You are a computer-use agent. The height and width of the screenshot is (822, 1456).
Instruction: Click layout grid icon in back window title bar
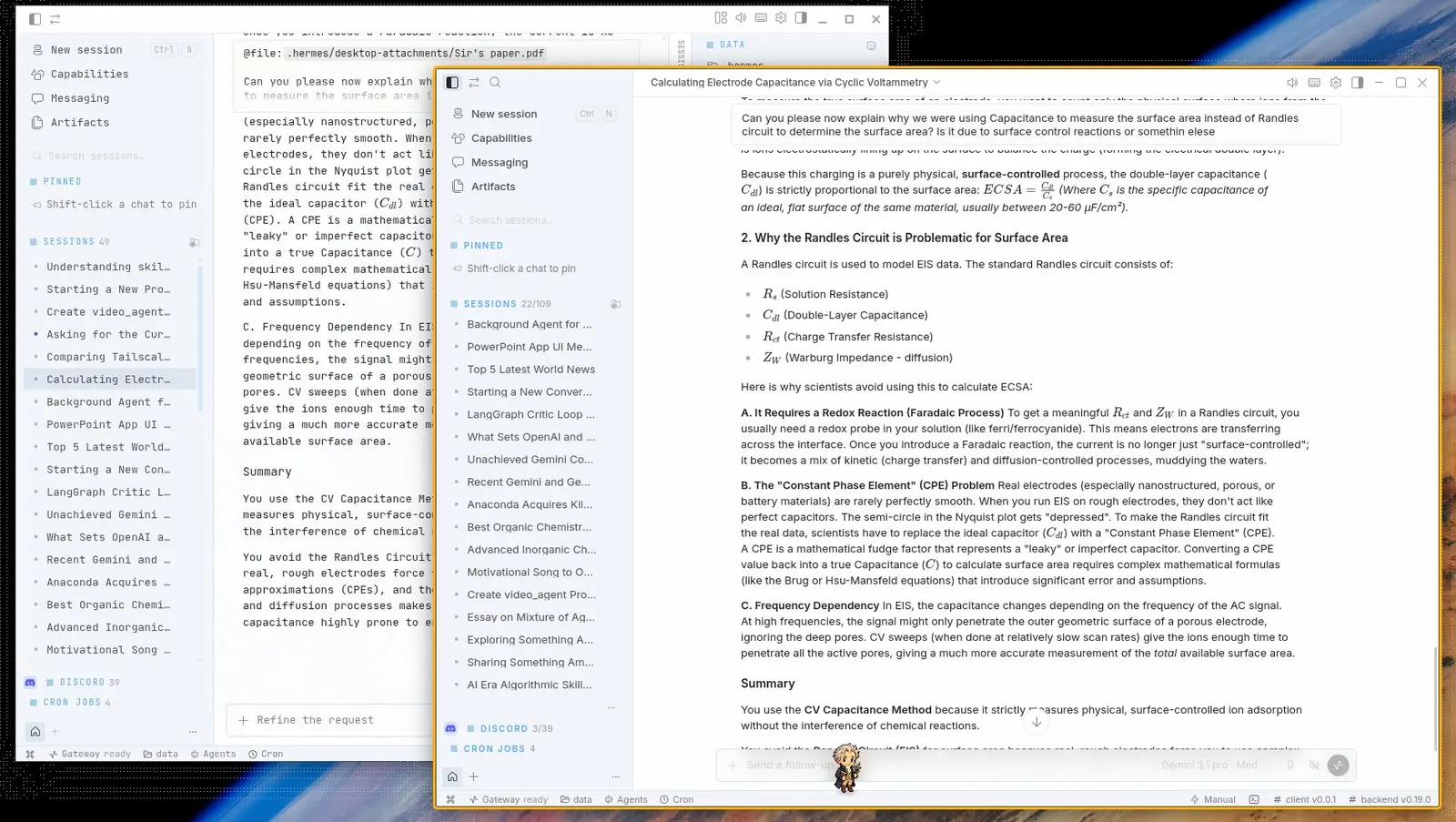(721, 18)
